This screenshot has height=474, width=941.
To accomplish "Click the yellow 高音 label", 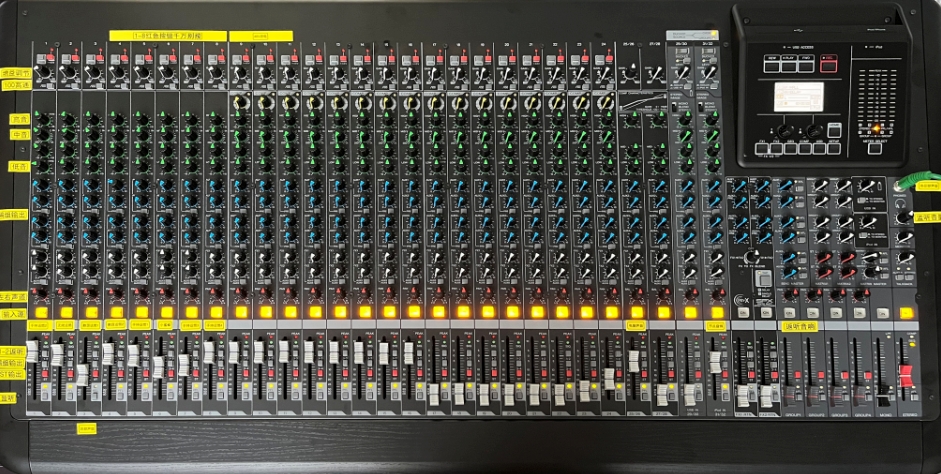I will (18, 119).
